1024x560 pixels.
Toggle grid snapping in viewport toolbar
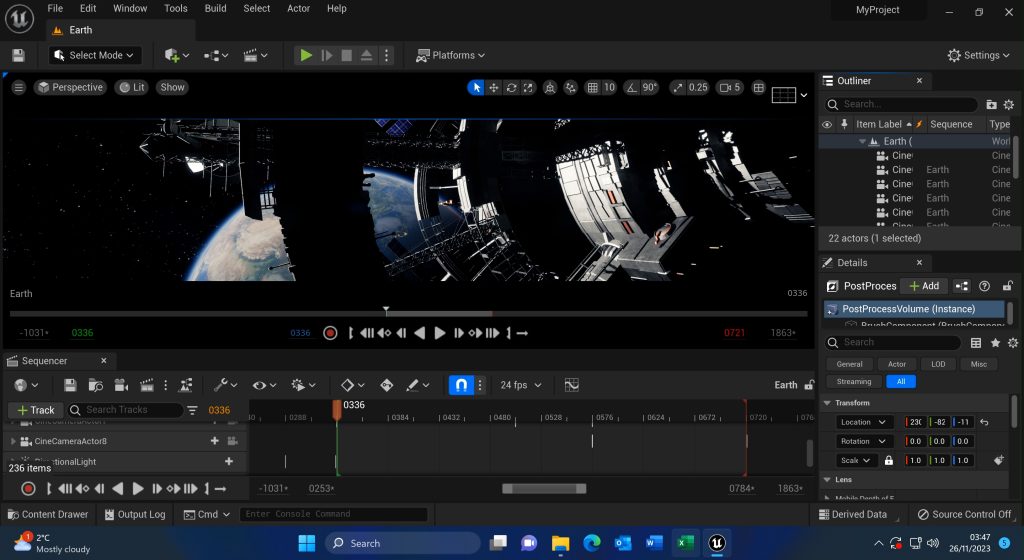[592, 87]
